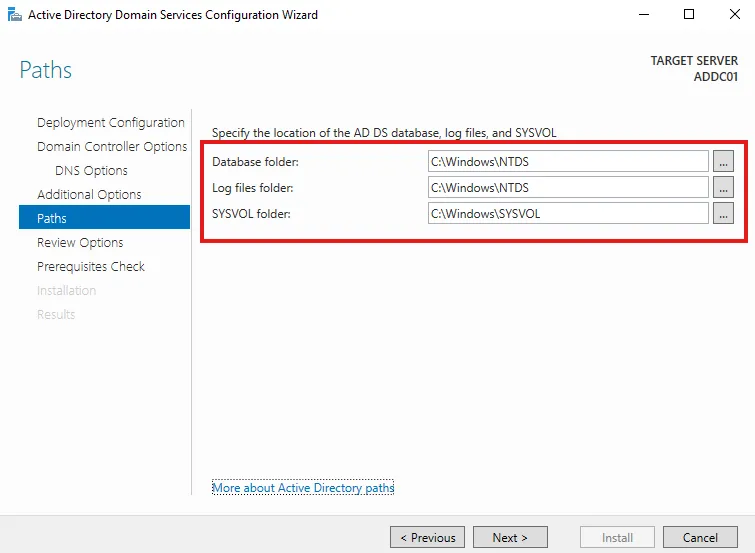
Task: Open the SYSVOL folder browse dialog
Action: coord(724,213)
